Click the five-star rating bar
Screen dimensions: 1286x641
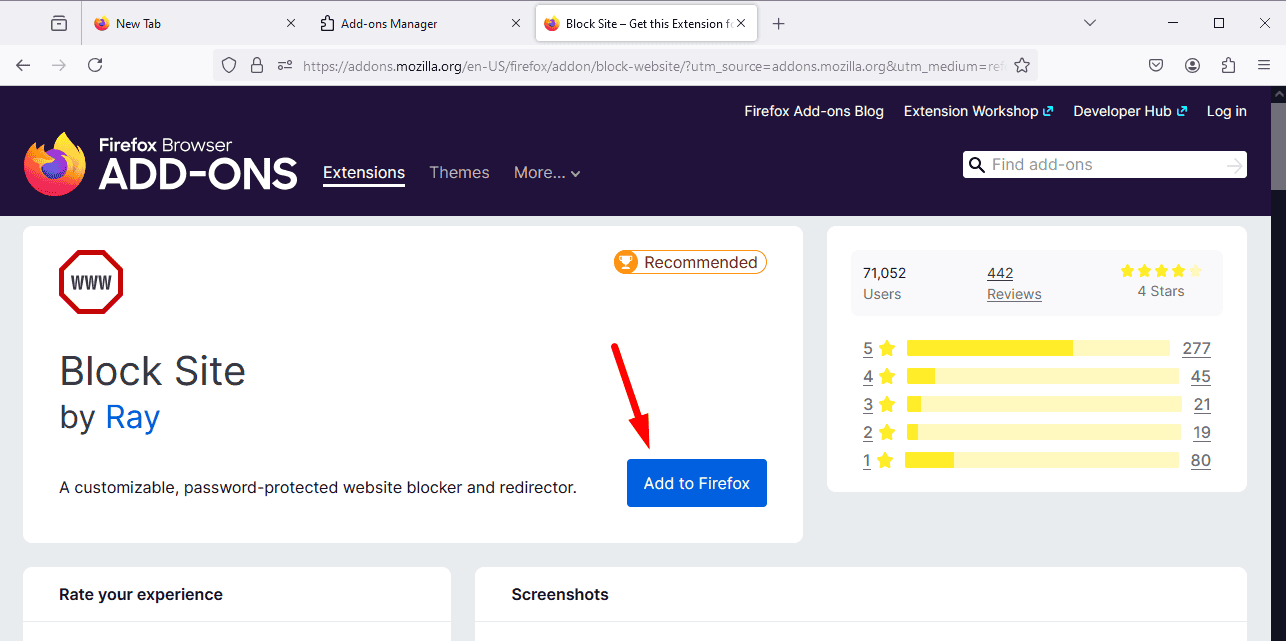[1038, 348]
